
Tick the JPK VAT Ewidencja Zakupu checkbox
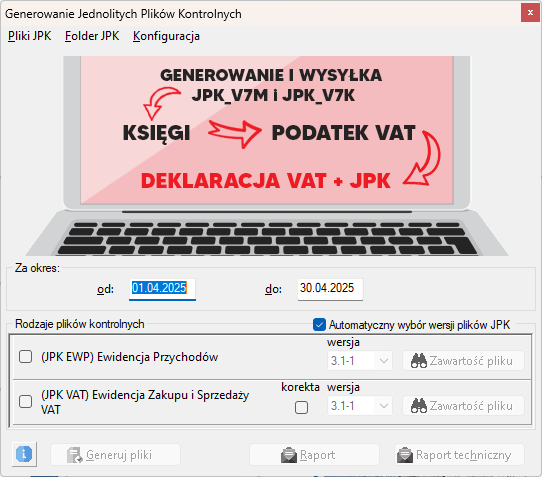click(x=26, y=401)
